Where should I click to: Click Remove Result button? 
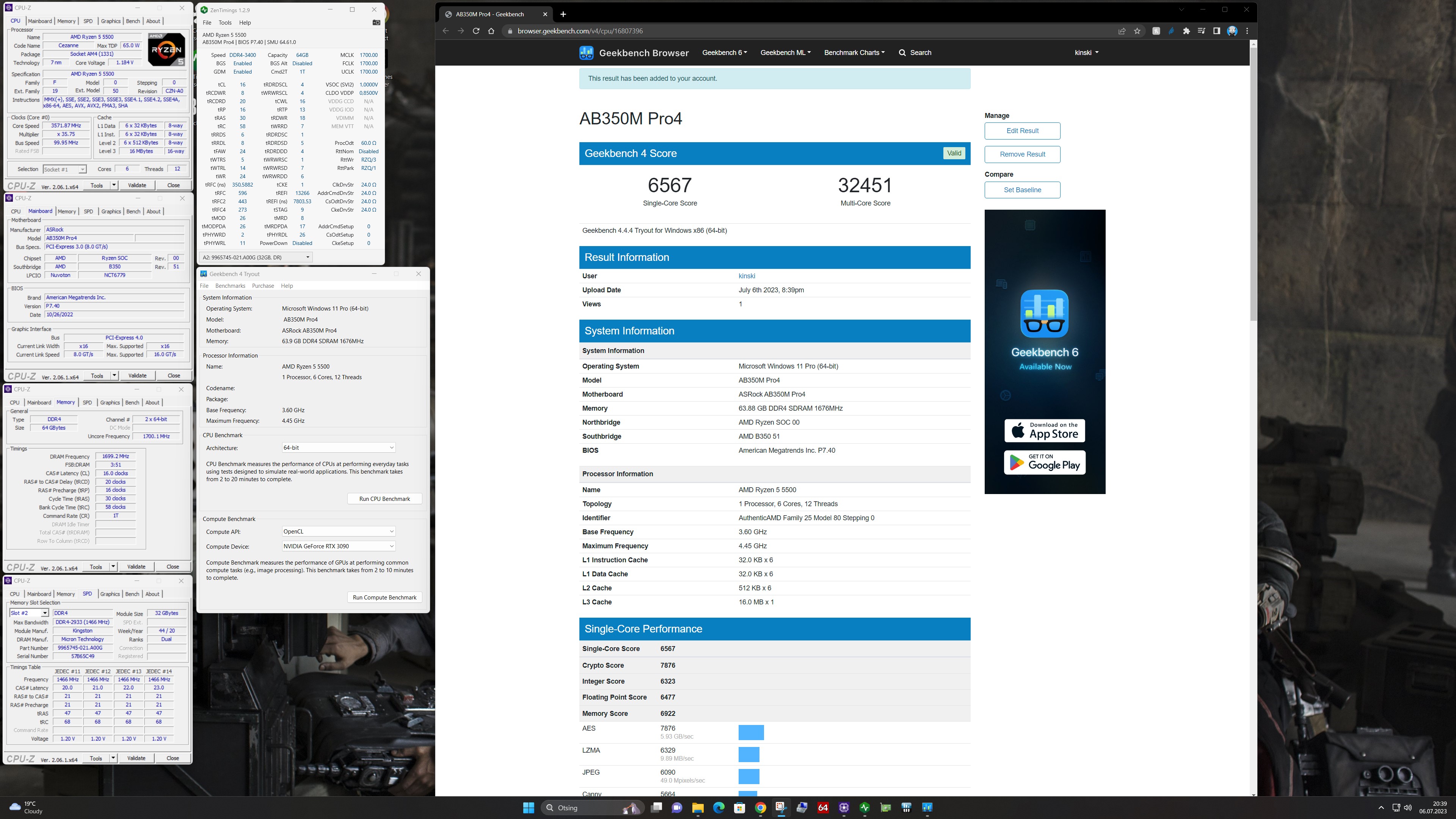[x=1023, y=154]
